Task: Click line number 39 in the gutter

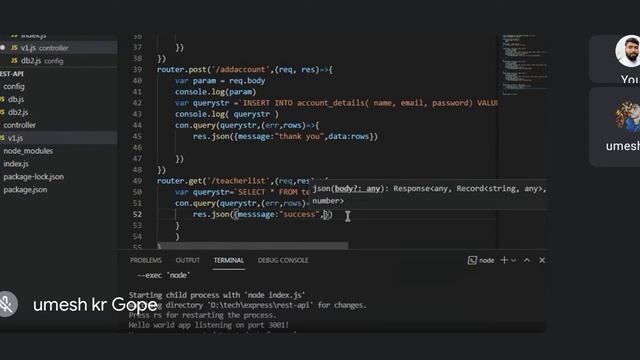Action: (x=137, y=70)
